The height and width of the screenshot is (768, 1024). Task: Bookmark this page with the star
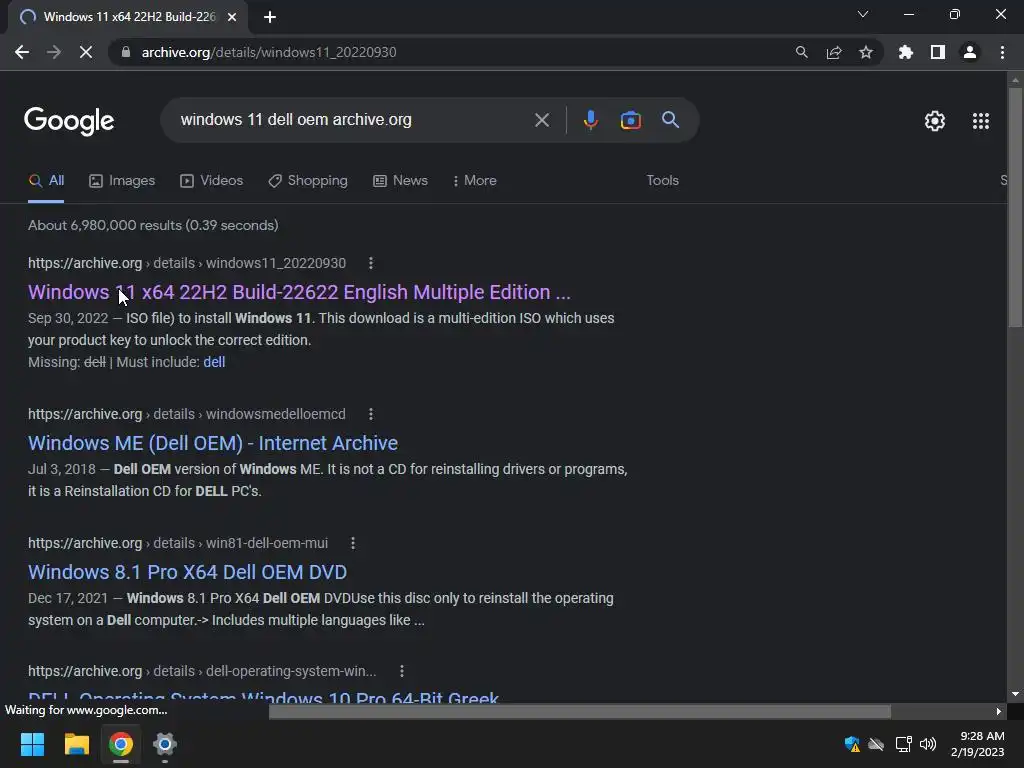(x=866, y=52)
